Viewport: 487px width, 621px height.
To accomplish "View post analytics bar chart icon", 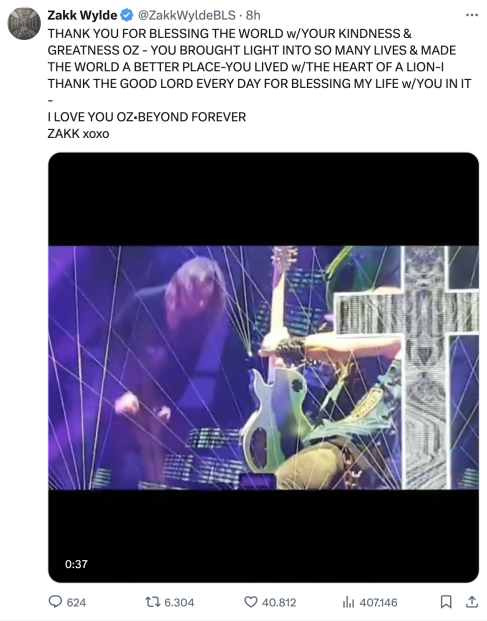I will tap(348, 602).
